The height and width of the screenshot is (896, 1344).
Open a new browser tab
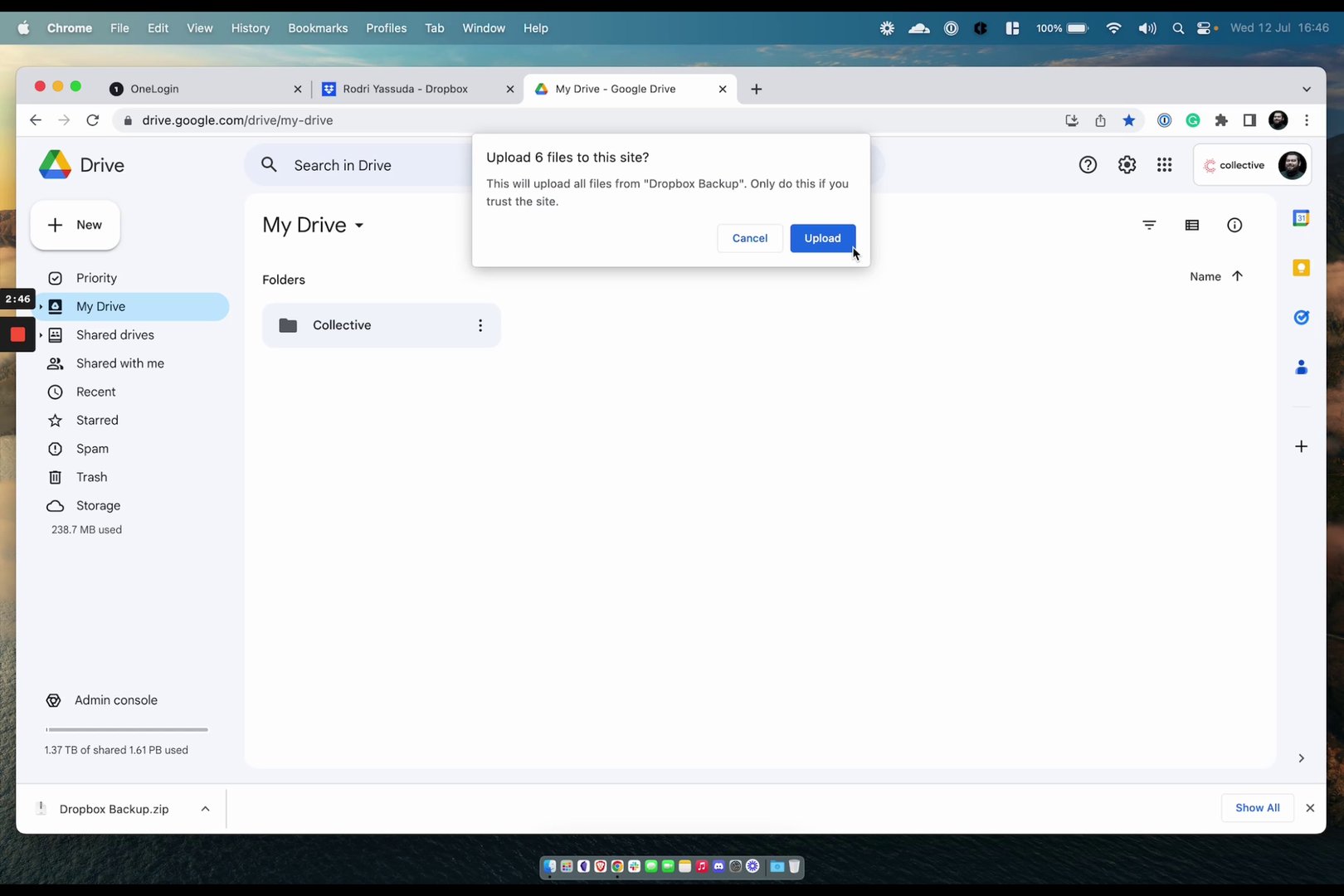[x=756, y=89]
